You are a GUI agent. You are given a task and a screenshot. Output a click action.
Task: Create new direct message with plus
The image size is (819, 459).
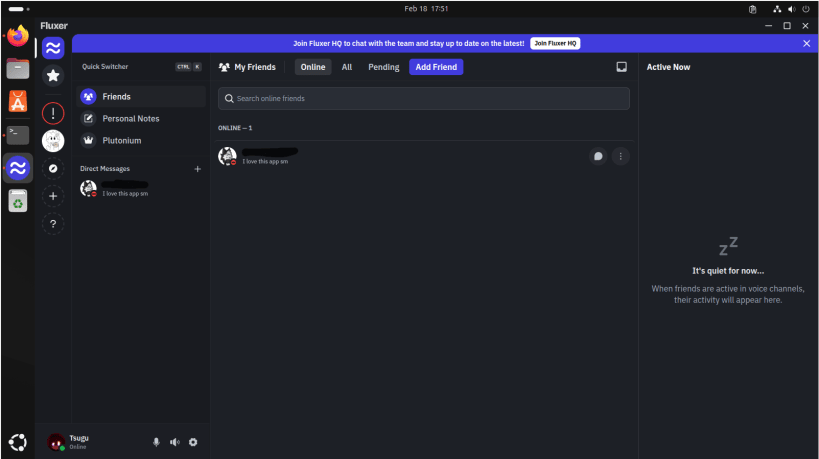click(x=197, y=169)
